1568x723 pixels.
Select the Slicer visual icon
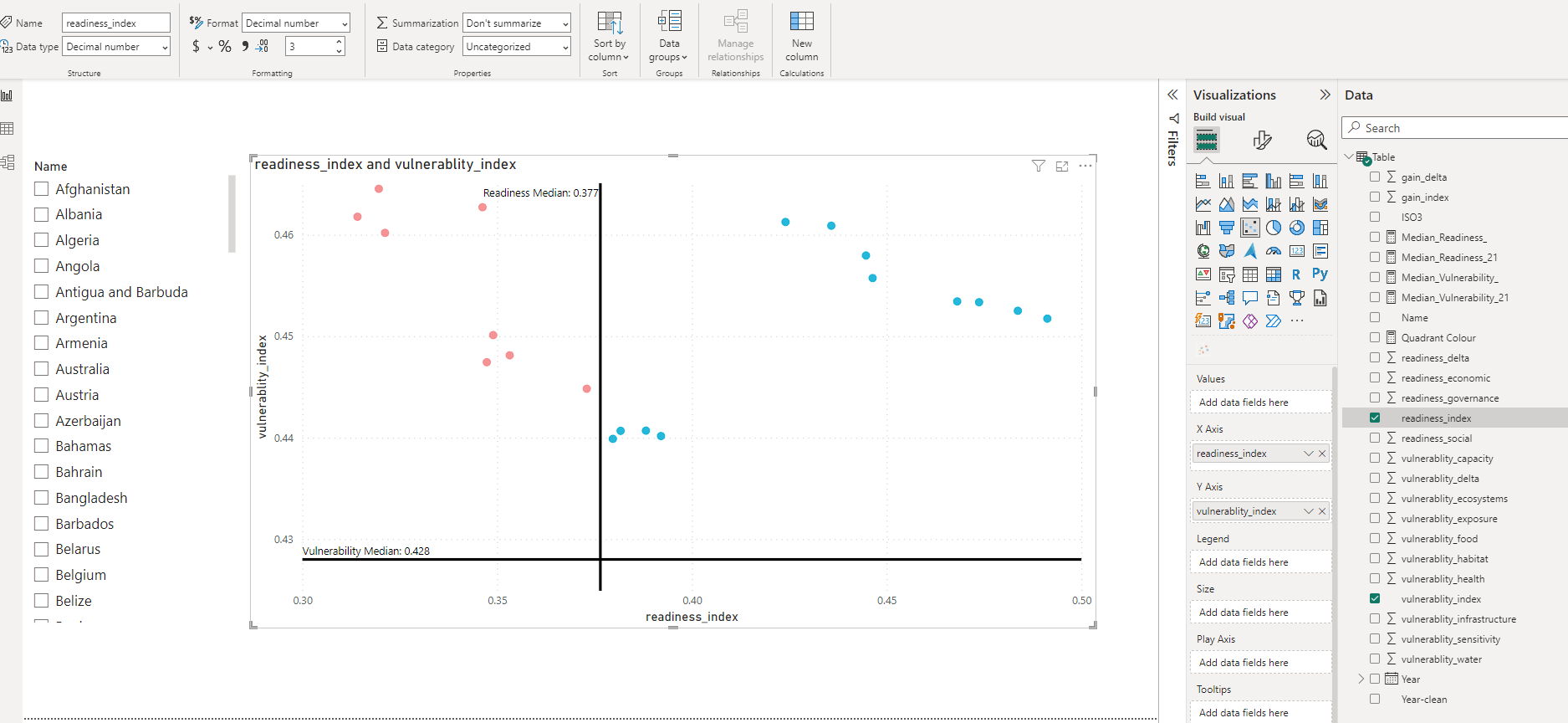[1227, 274]
